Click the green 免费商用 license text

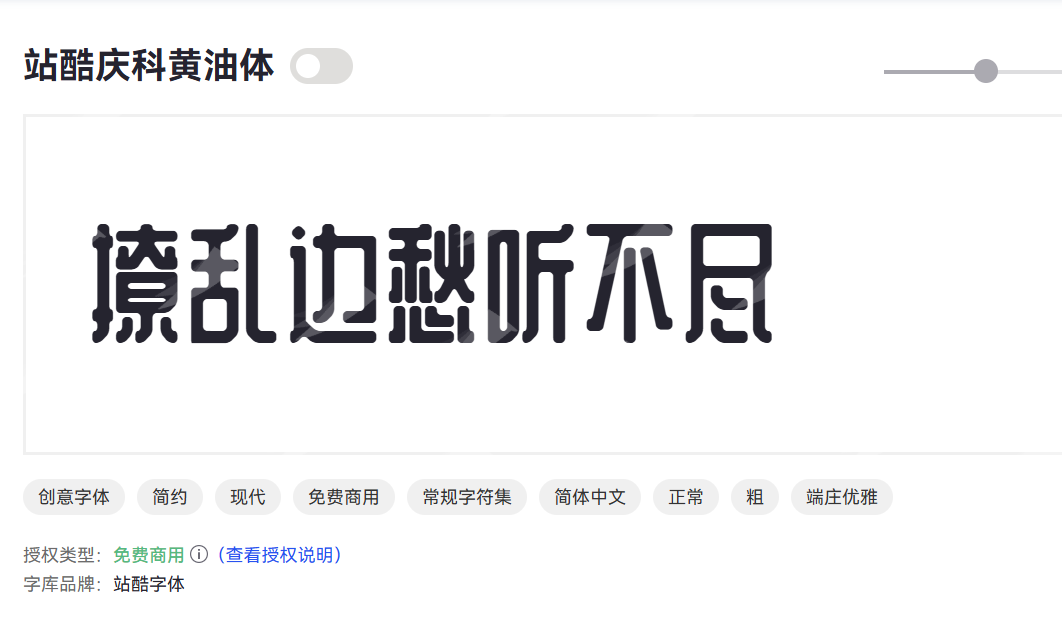click(149, 555)
